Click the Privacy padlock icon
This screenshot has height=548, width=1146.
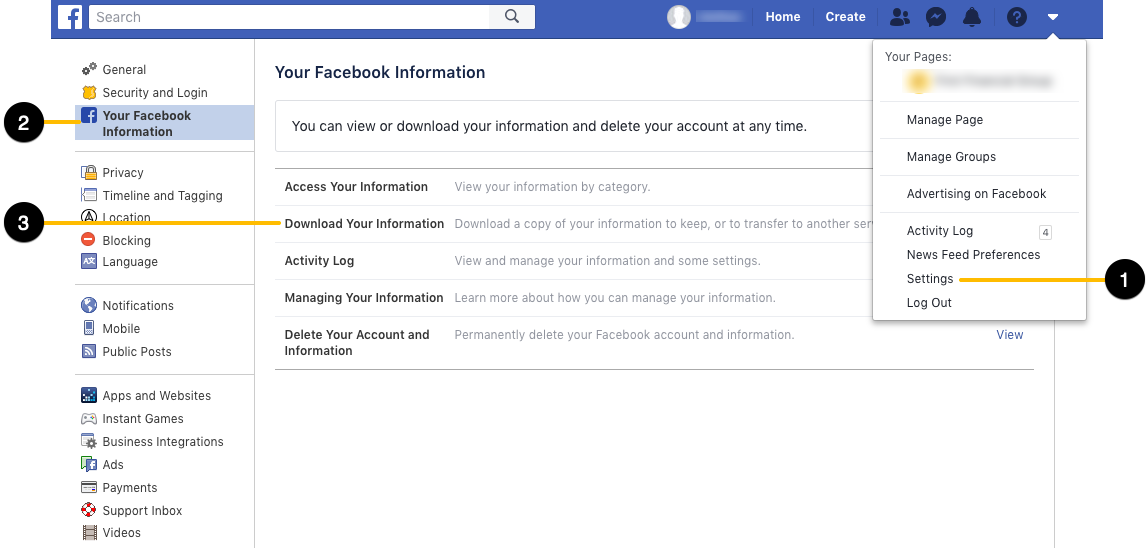[89, 172]
